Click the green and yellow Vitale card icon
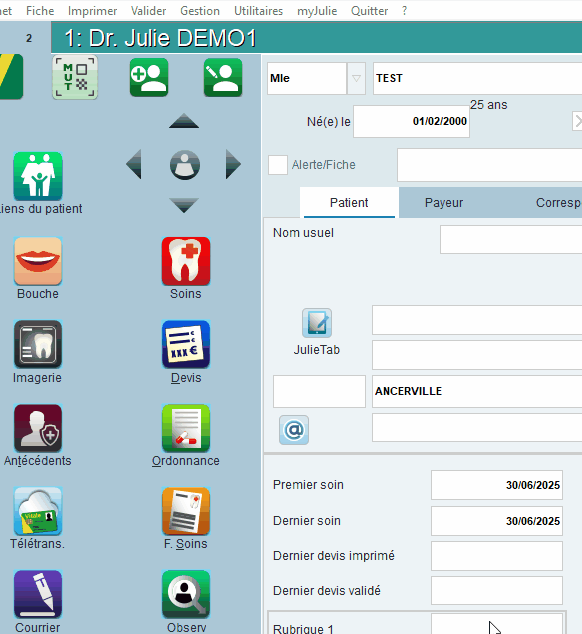Image resolution: width=582 pixels, height=634 pixels. [x=11, y=76]
